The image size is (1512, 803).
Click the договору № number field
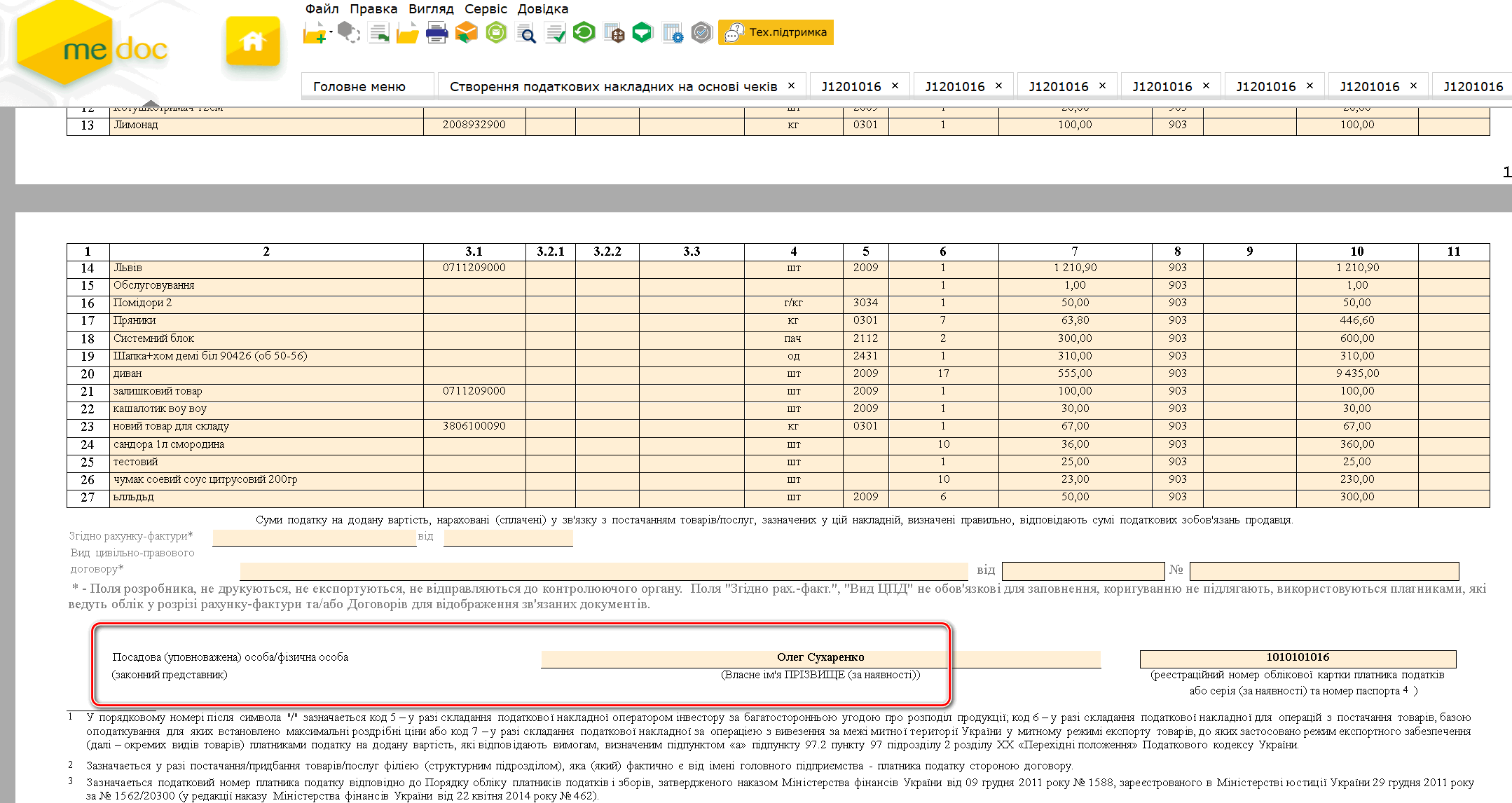click(1324, 570)
